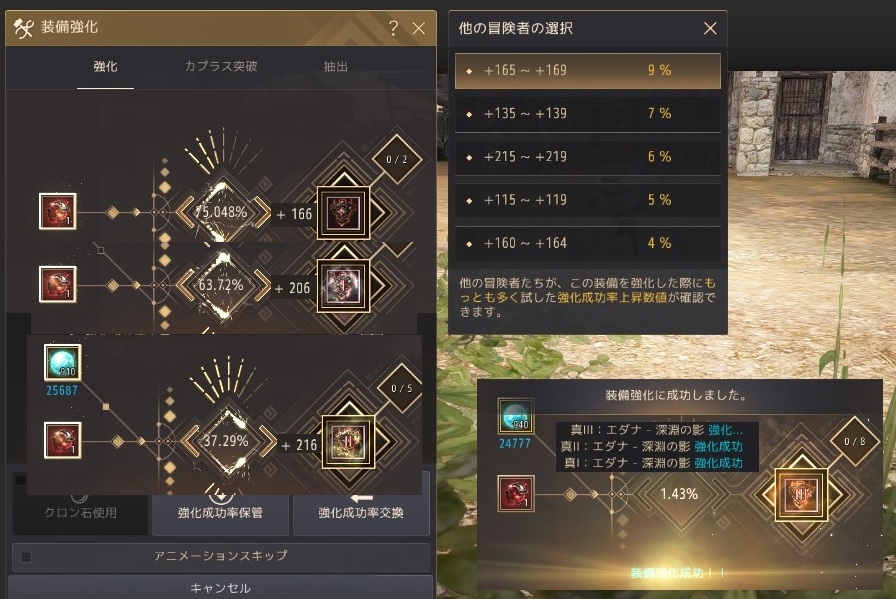The height and width of the screenshot is (599, 896).
Task: Select the +215 ~ +219 6% option
Action: click(x=587, y=157)
